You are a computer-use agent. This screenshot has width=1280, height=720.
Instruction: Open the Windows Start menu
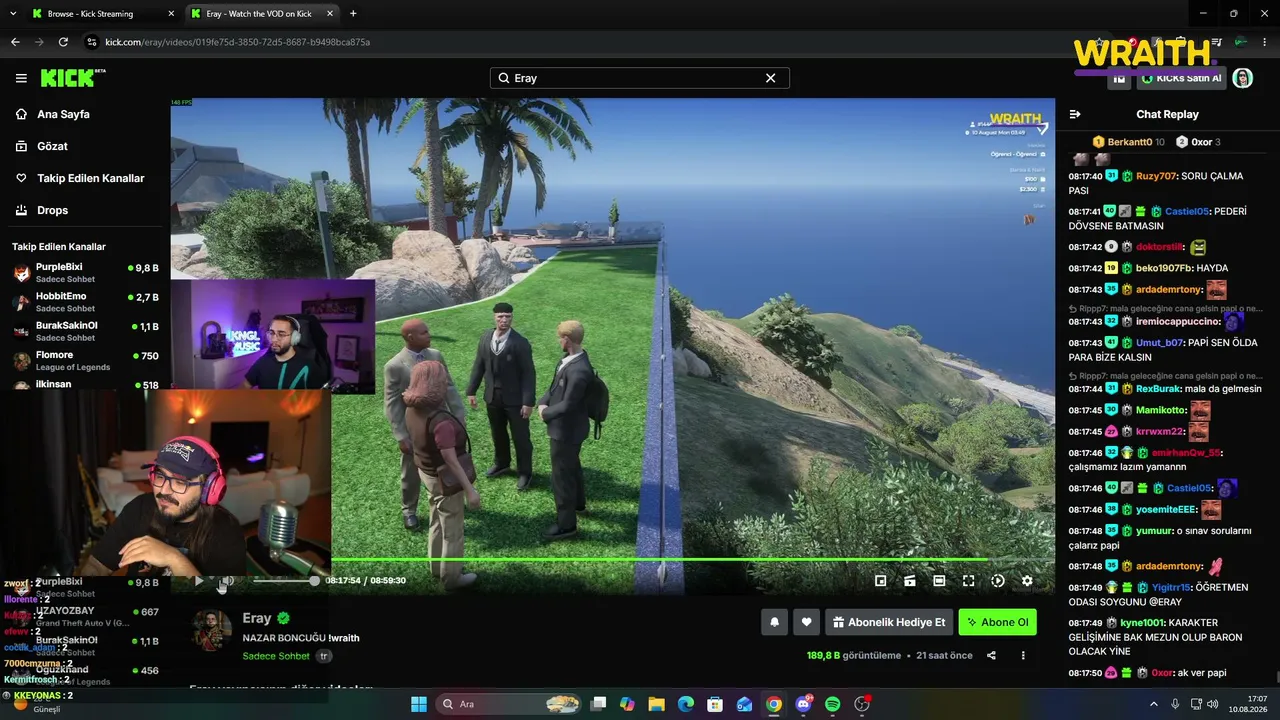tap(419, 704)
